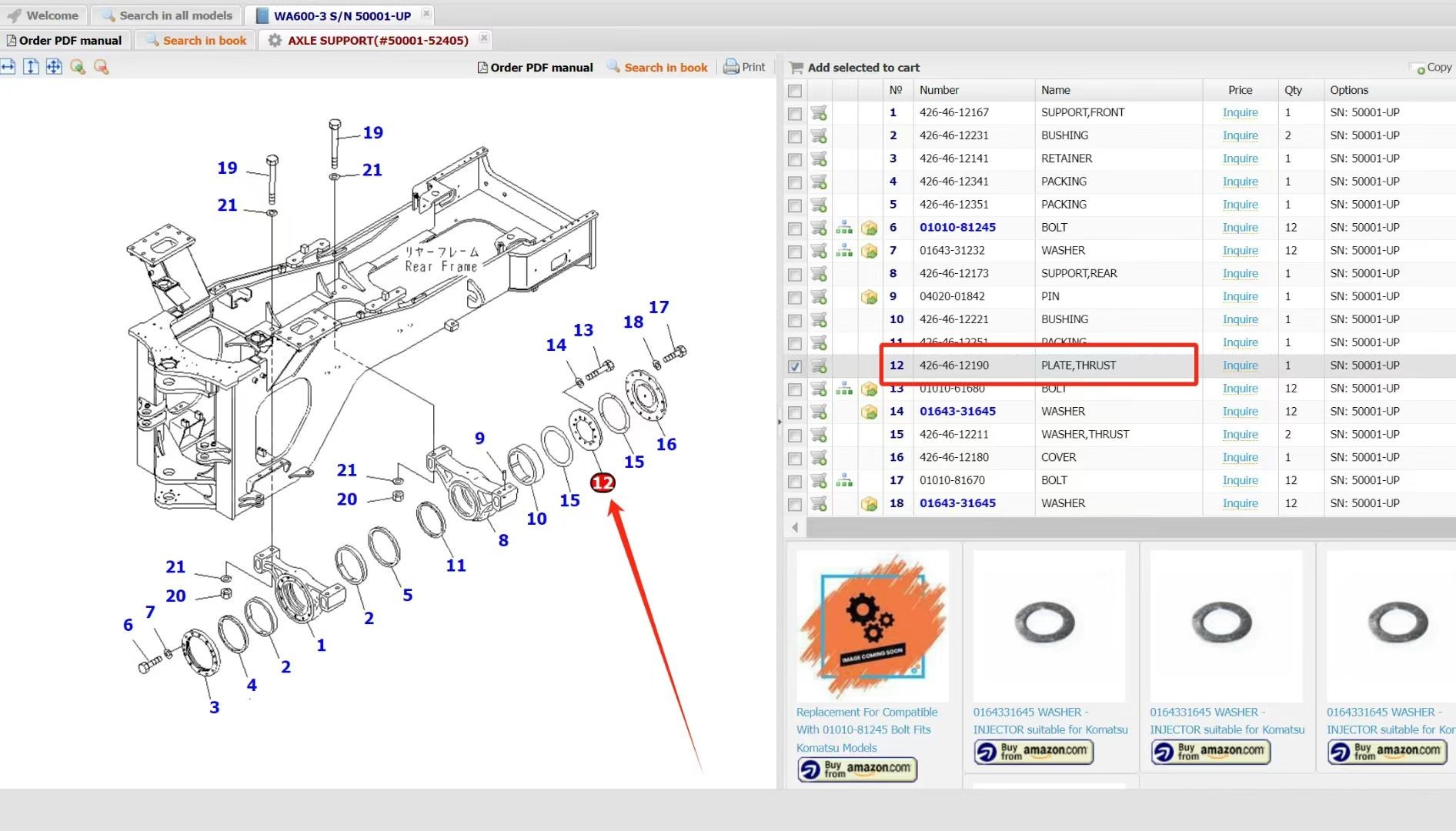The image size is (1456, 831).
Task: Collapse the diagram panel splitter arrow
Action: tap(780, 422)
